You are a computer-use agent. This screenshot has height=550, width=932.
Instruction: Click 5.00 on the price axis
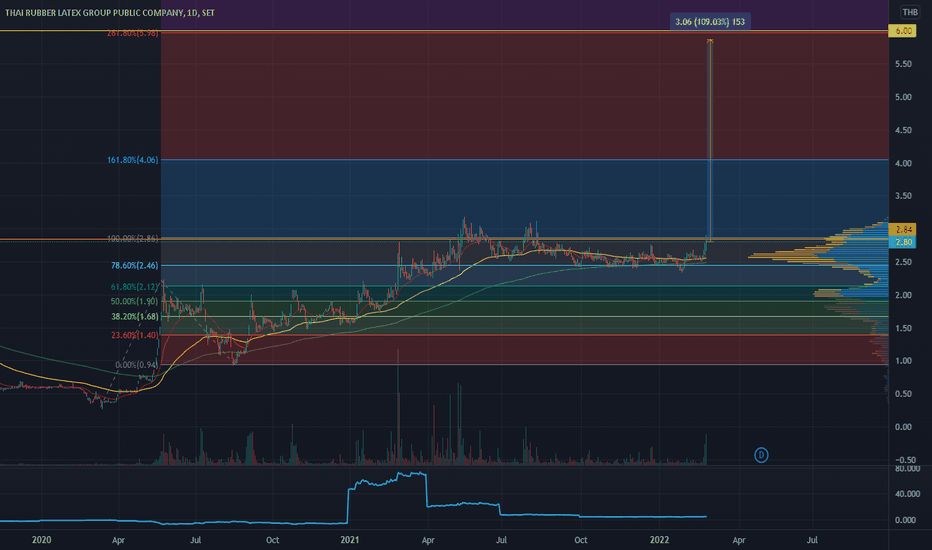click(x=903, y=97)
